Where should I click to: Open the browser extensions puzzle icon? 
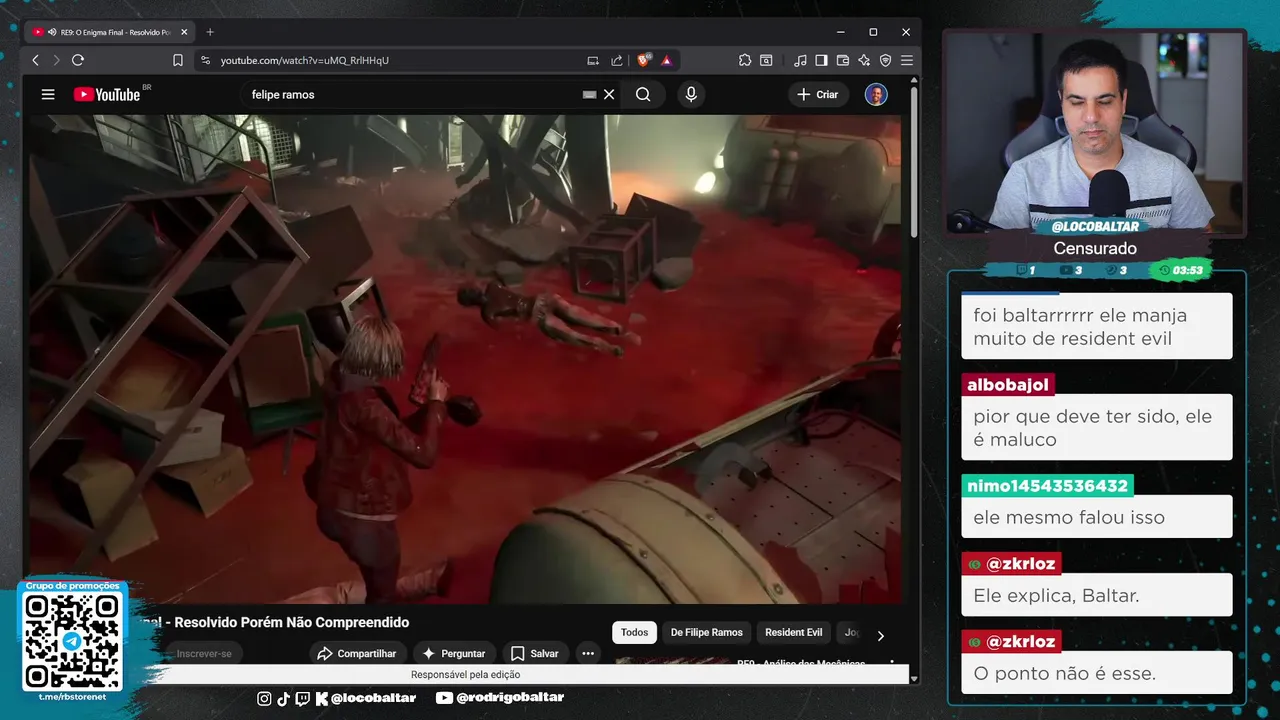point(745,60)
